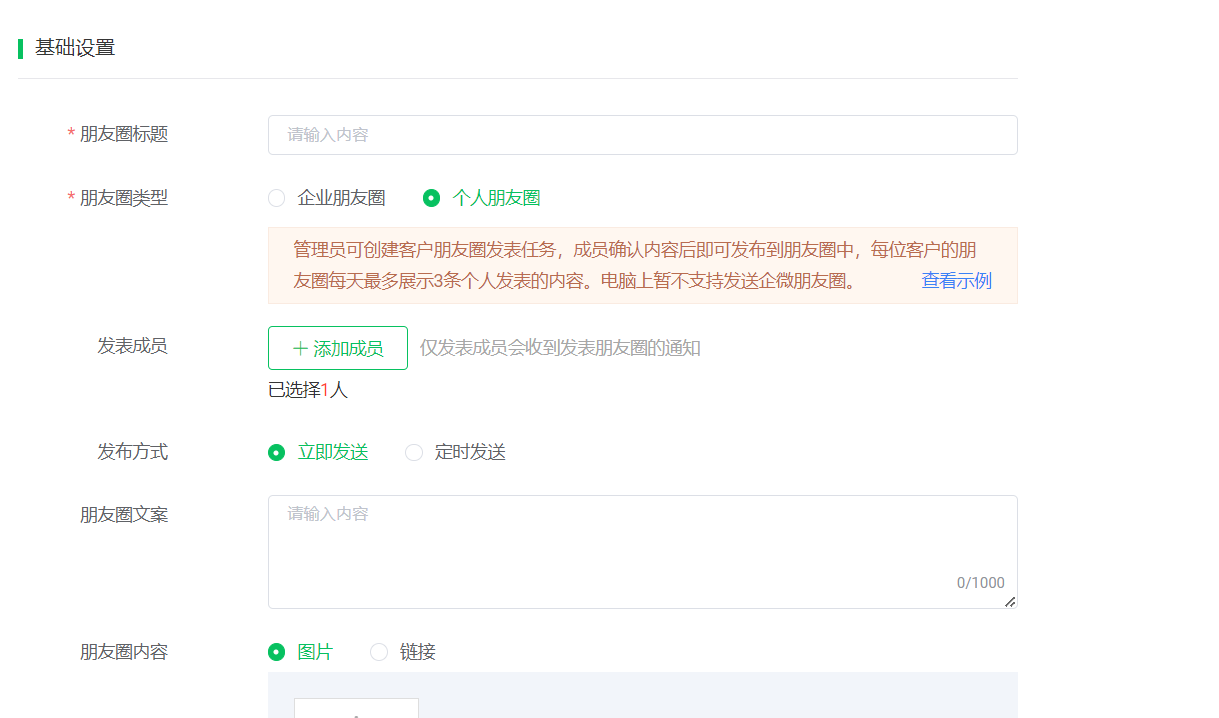This screenshot has height=718, width=1219.
Task: Click the textarea resize handle corner
Action: pyautogui.click(x=1010, y=602)
